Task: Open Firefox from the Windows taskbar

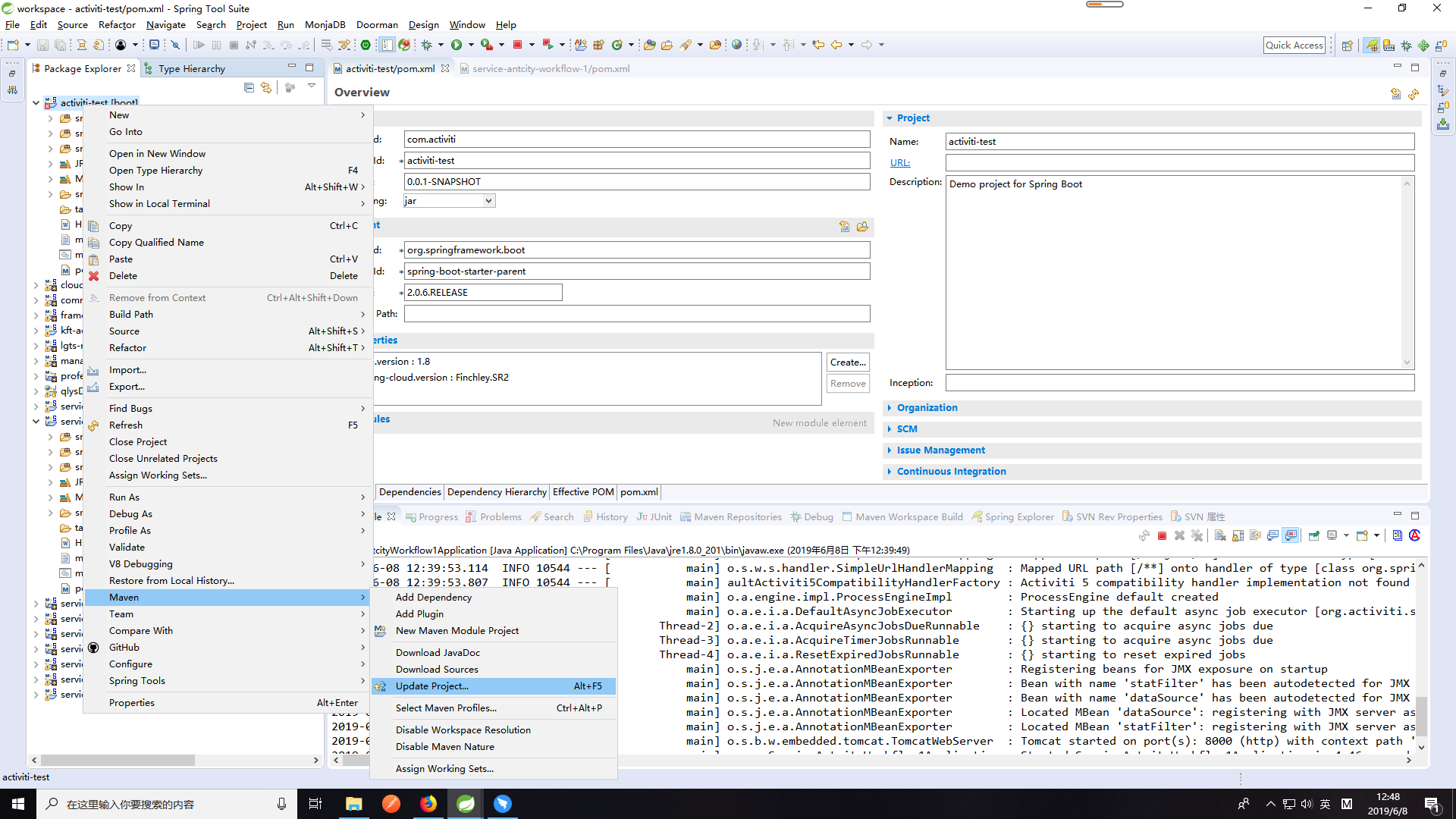Action: pyautogui.click(x=428, y=804)
